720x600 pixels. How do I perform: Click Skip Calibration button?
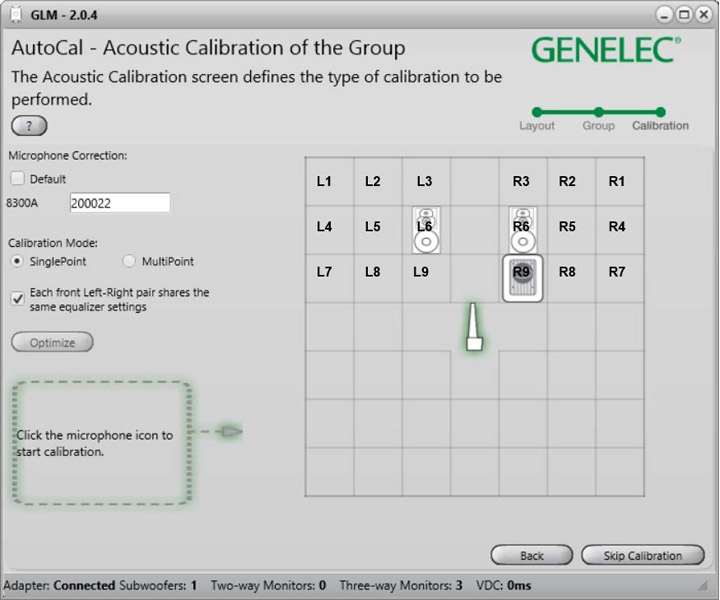[x=643, y=555]
